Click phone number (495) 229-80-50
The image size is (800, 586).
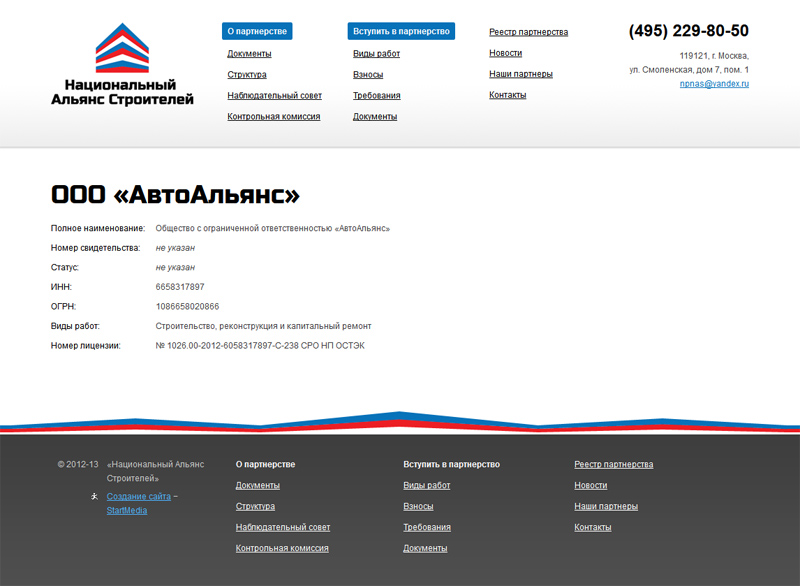(689, 31)
